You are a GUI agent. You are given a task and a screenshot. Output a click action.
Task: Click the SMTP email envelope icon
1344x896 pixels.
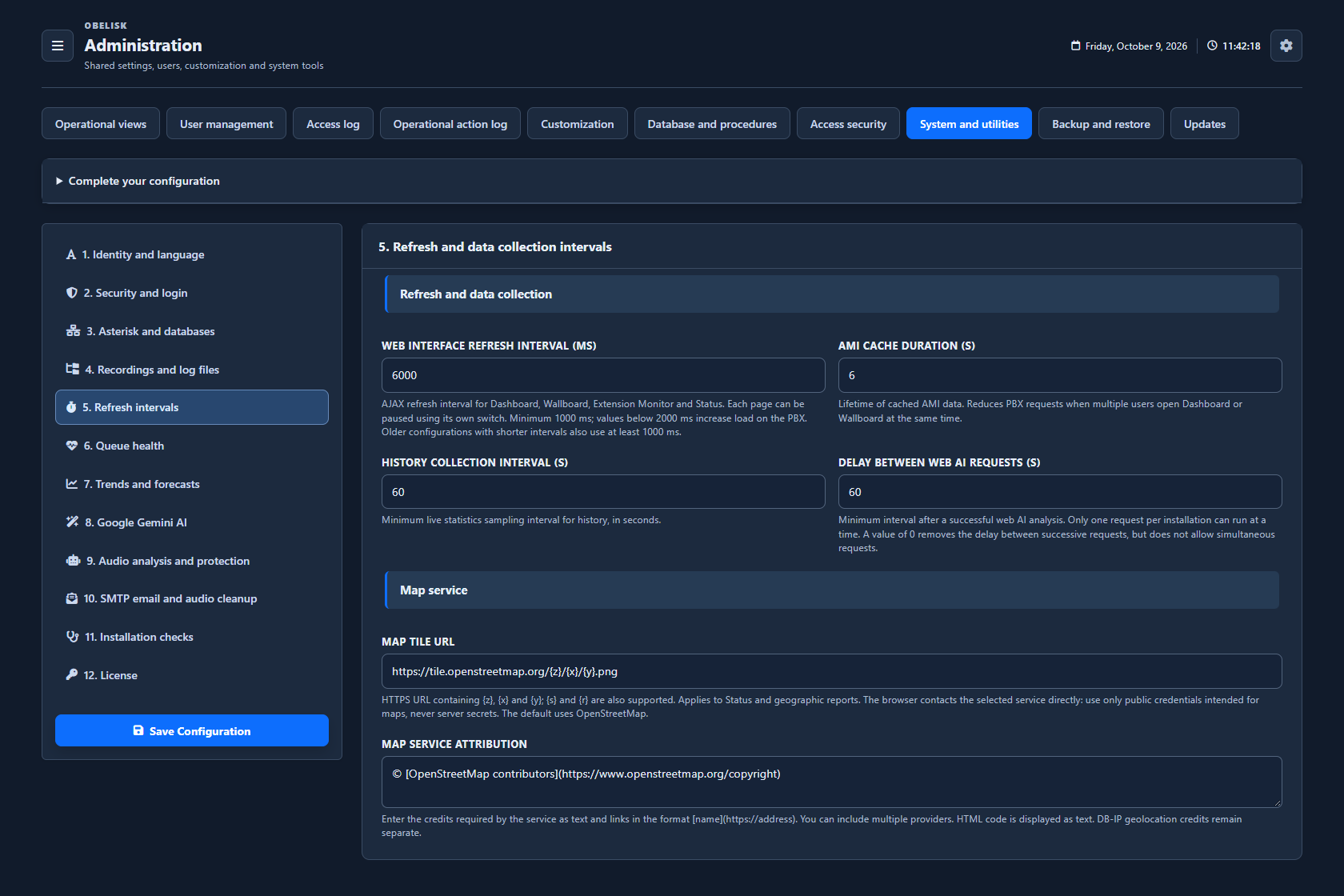point(72,598)
